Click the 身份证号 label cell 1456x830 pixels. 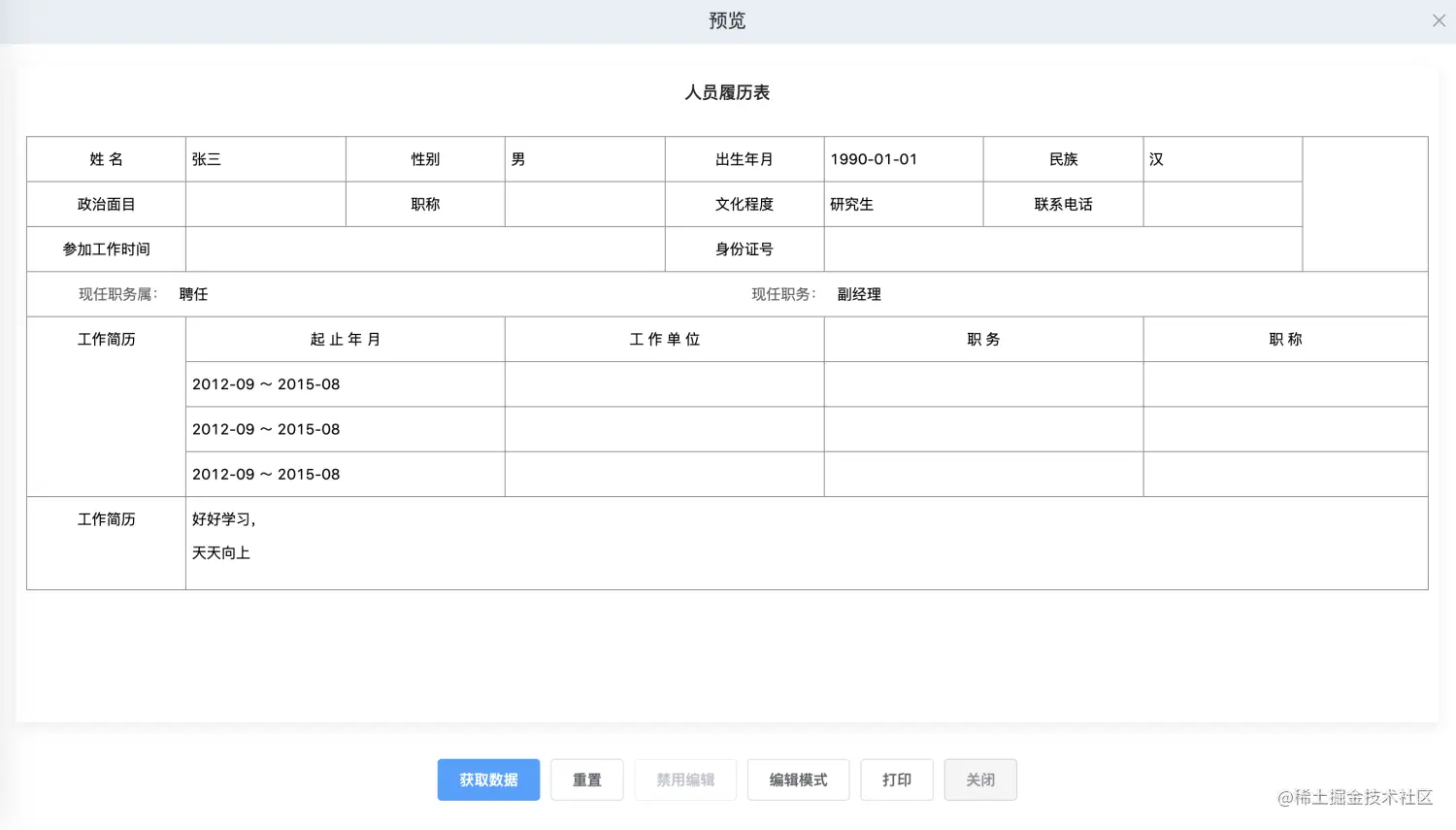pos(745,249)
